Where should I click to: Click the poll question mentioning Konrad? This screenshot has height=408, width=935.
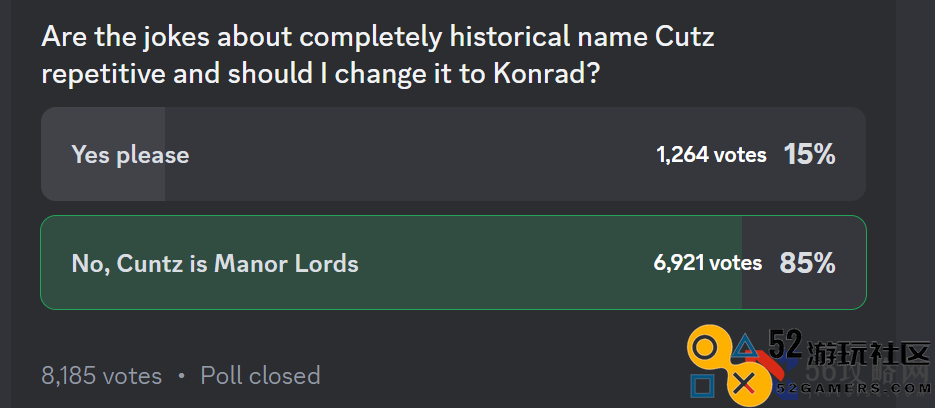(378, 57)
